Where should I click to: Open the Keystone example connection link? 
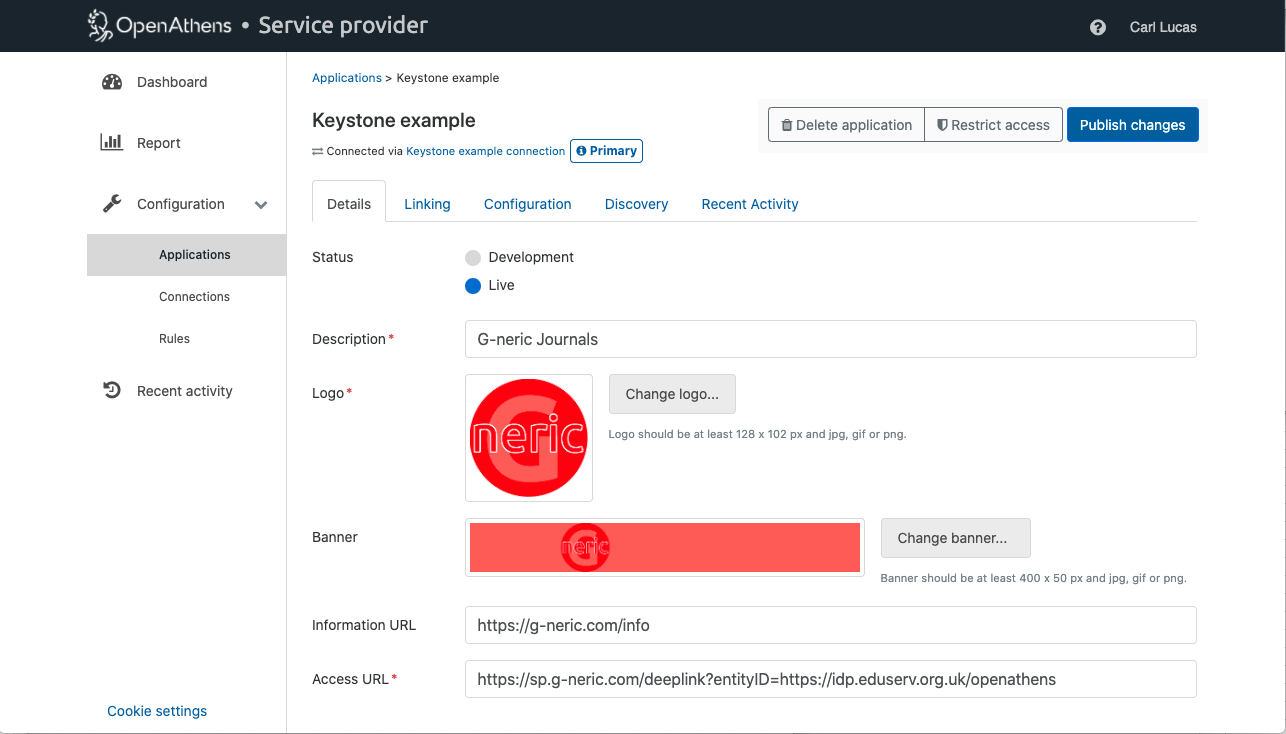[x=485, y=151]
